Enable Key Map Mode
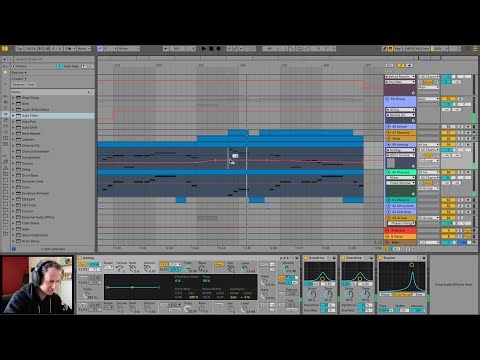This screenshot has height=360, width=480. [x=398, y=49]
